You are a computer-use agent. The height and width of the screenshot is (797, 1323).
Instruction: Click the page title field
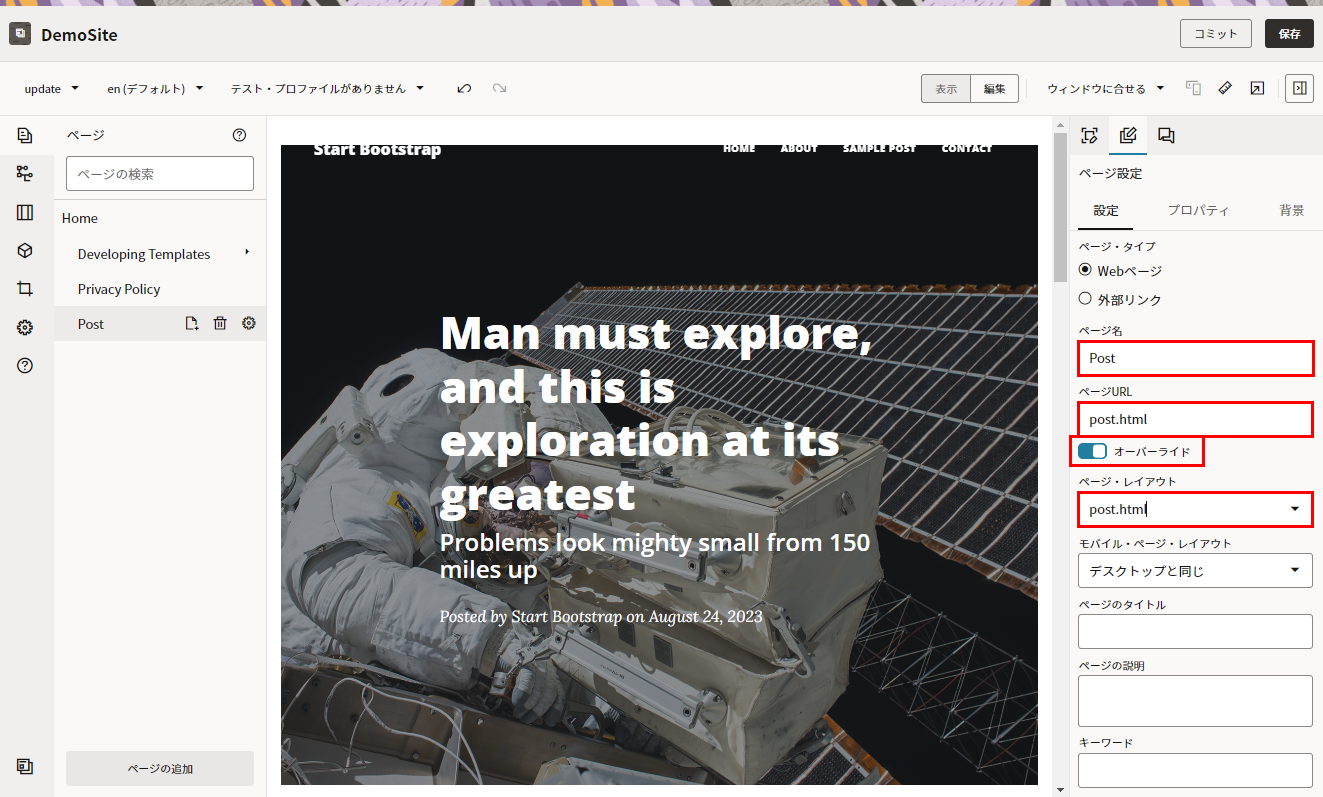pyautogui.click(x=1195, y=631)
